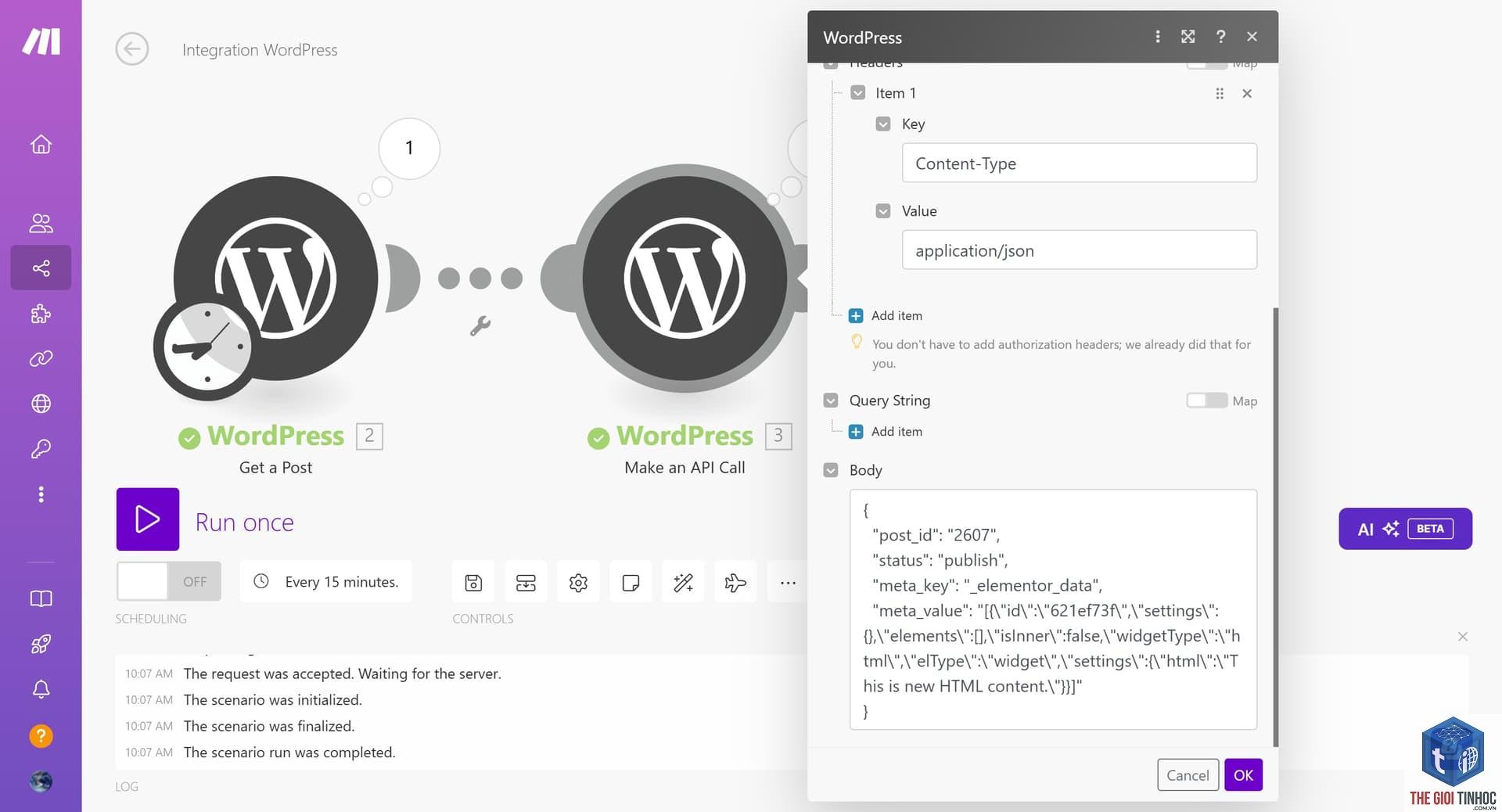Click Add item under Query String
1502x812 pixels.
click(x=886, y=431)
